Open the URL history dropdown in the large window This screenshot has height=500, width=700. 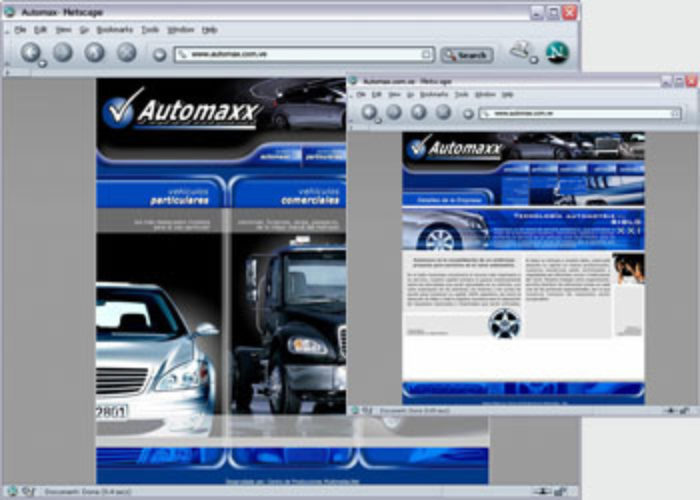point(427,54)
